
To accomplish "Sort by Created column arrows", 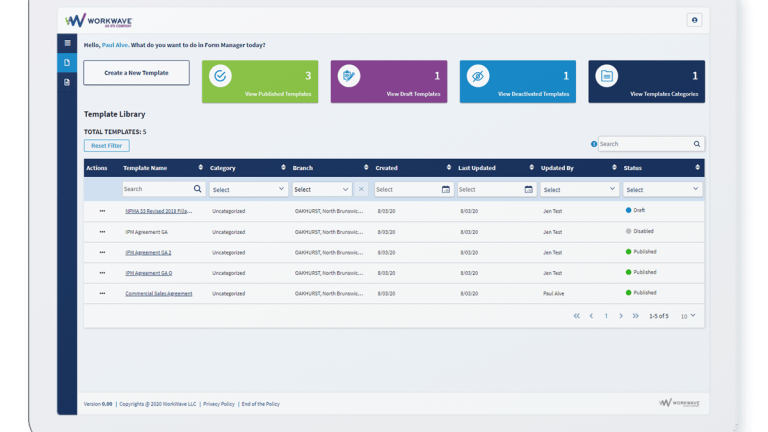I will (x=449, y=168).
